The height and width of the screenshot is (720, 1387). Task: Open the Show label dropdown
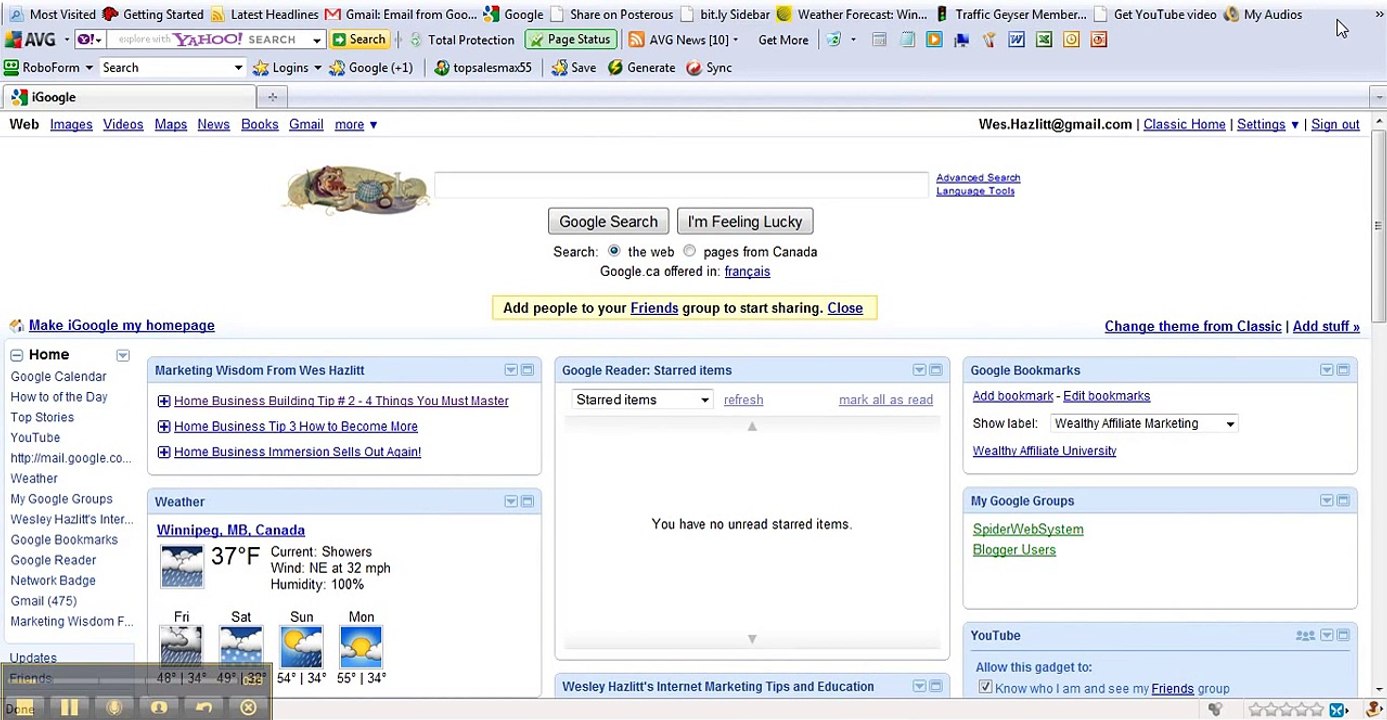[1144, 424]
